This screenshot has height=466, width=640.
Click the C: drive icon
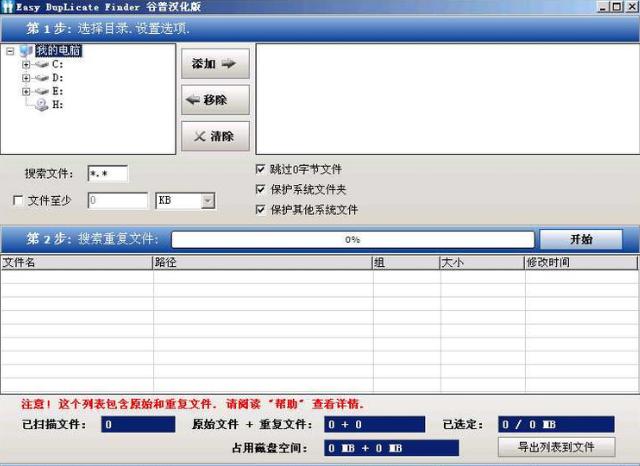(42, 64)
